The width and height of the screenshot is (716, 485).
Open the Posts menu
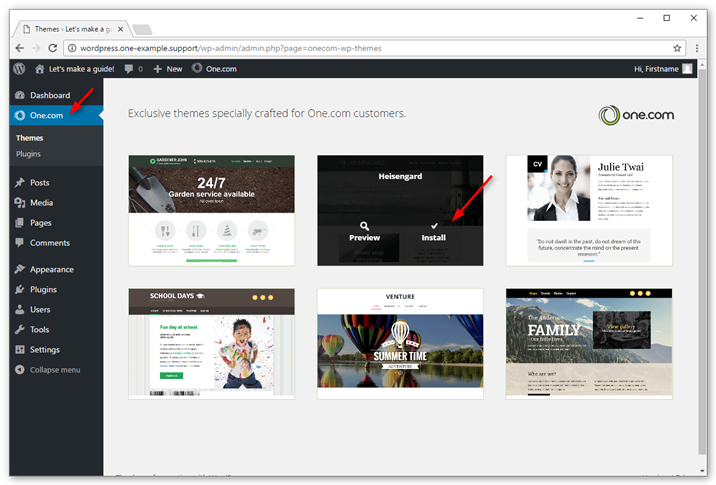pyautogui.click(x=40, y=183)
